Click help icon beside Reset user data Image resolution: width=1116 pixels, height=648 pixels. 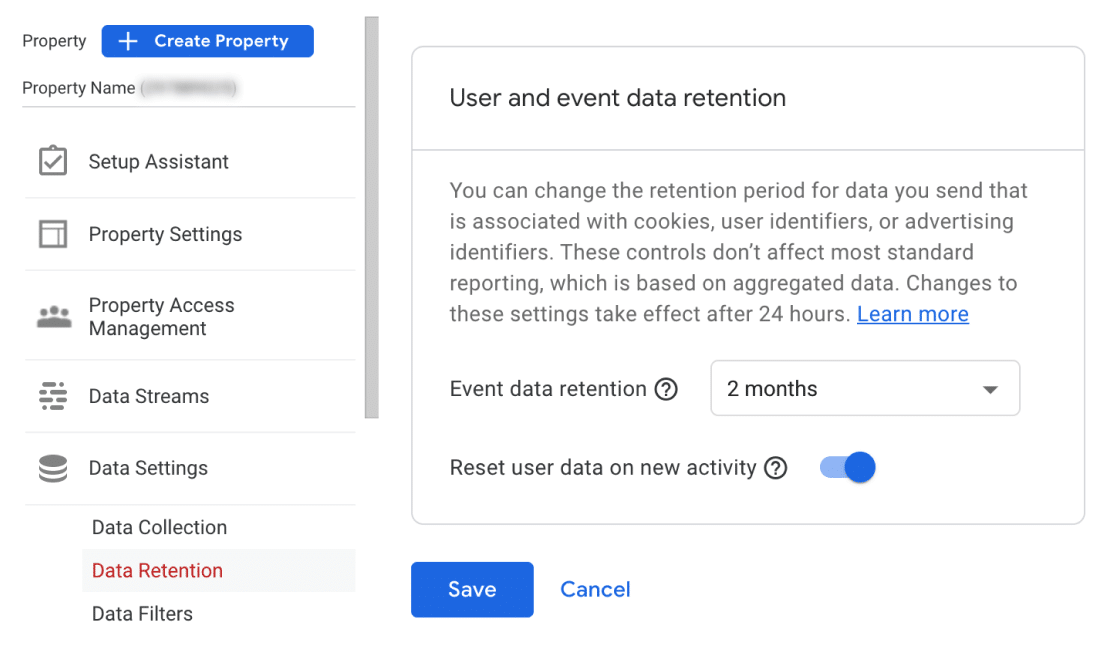click(x=775, y=467)
